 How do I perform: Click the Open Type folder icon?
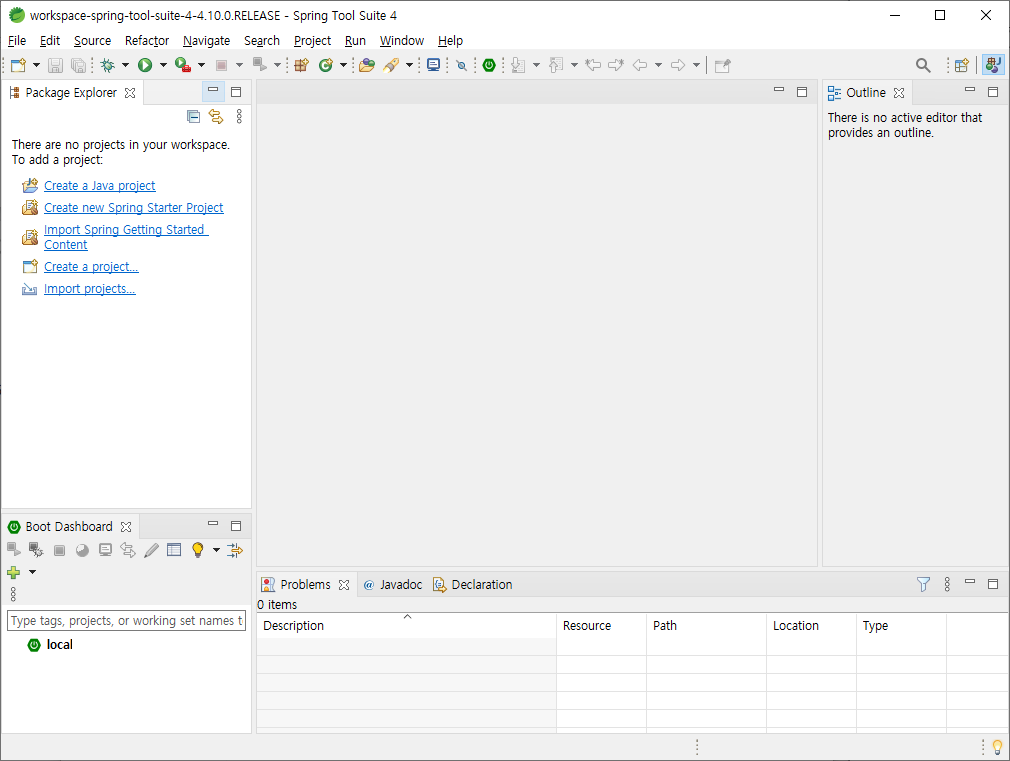[367, 65]
